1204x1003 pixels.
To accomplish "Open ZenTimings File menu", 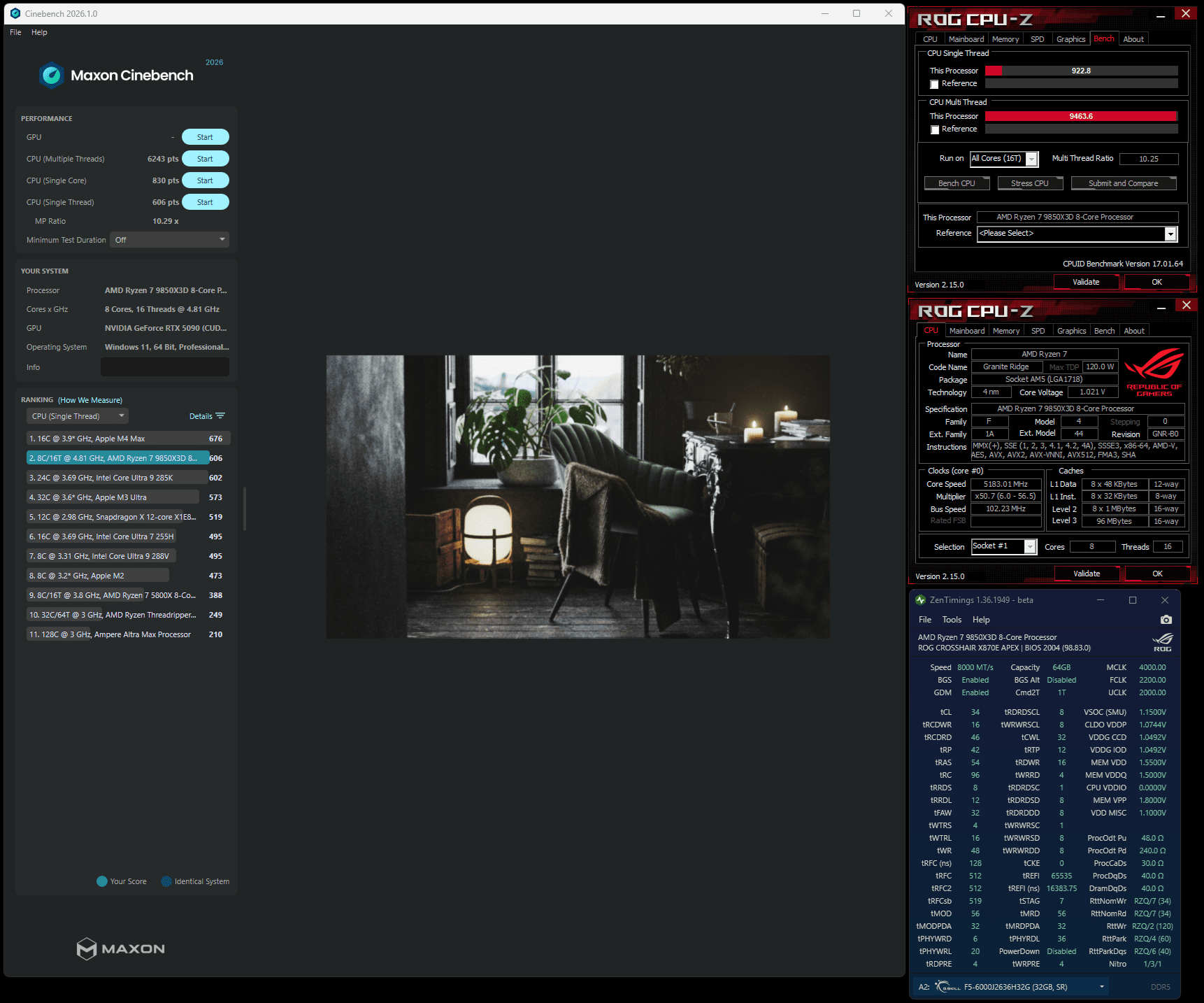I will (x=924, y=620).
